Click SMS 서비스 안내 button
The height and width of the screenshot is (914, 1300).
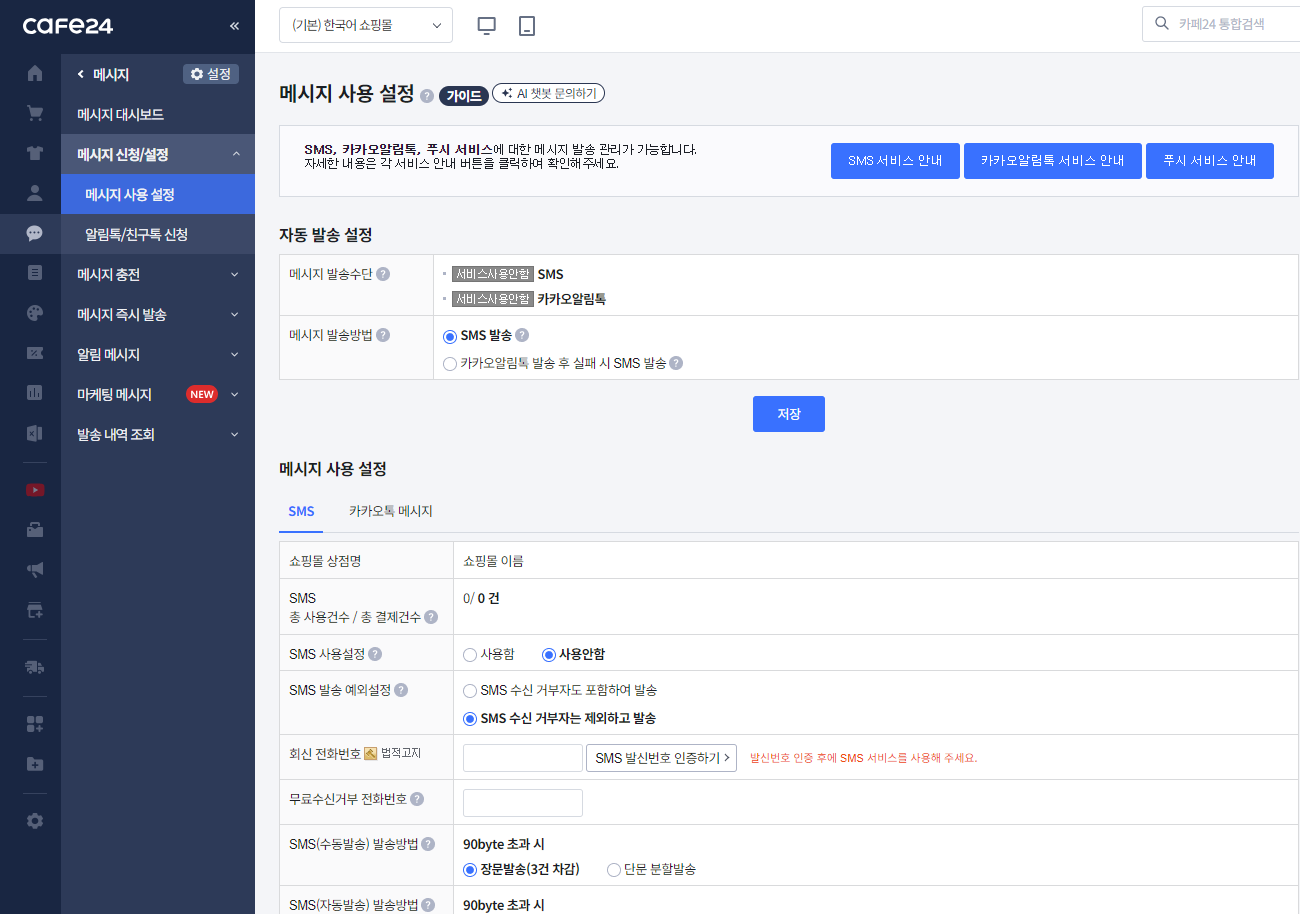click(x=895, y=161)
